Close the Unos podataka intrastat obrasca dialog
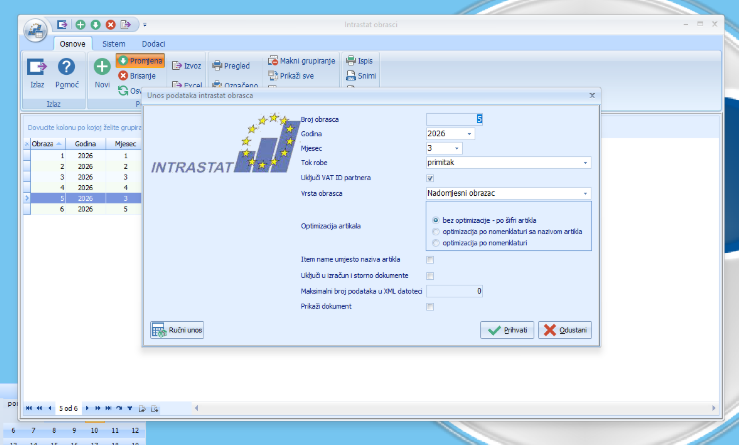 [x=592, y=95]
